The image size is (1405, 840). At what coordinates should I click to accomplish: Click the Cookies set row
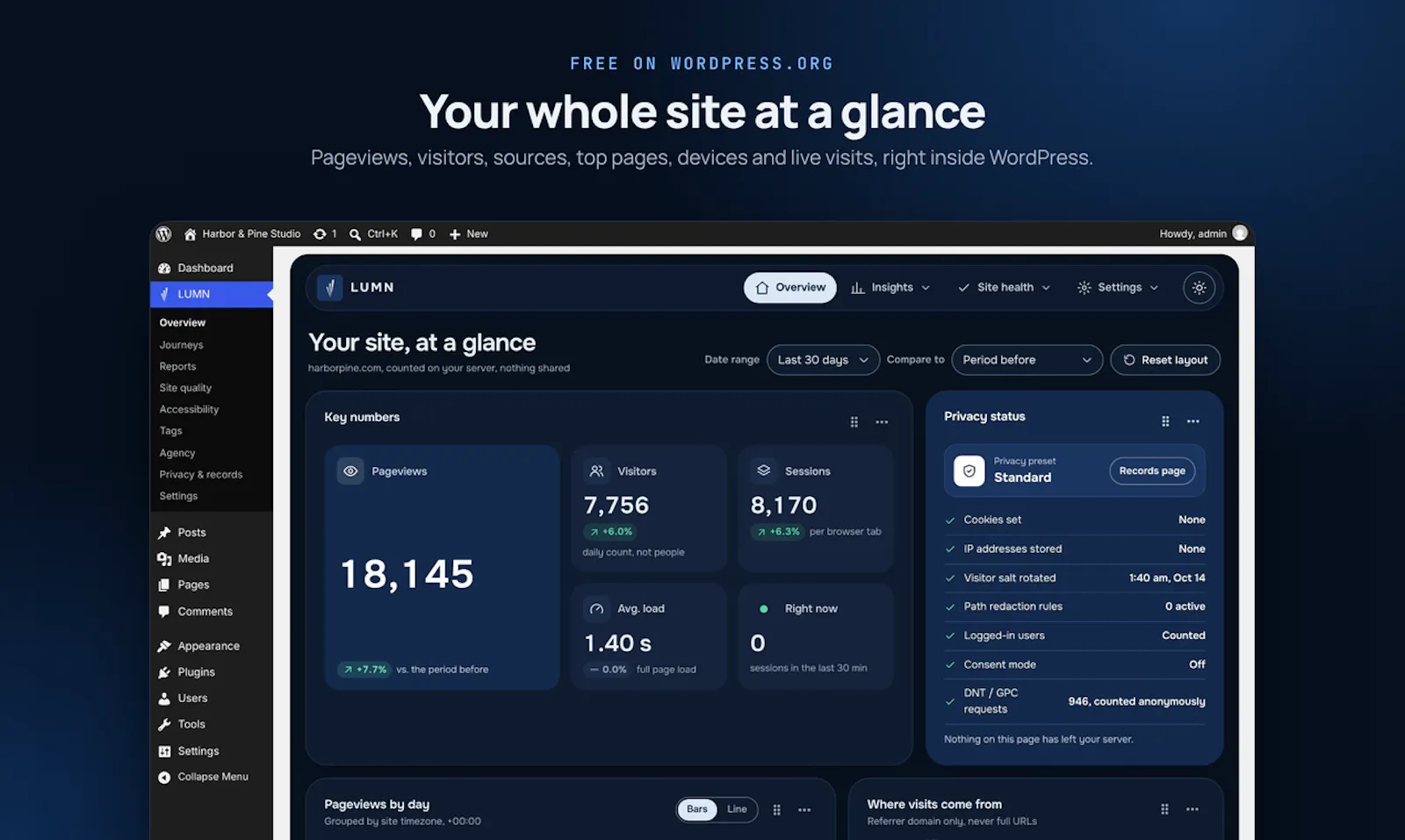(1075, 520)
